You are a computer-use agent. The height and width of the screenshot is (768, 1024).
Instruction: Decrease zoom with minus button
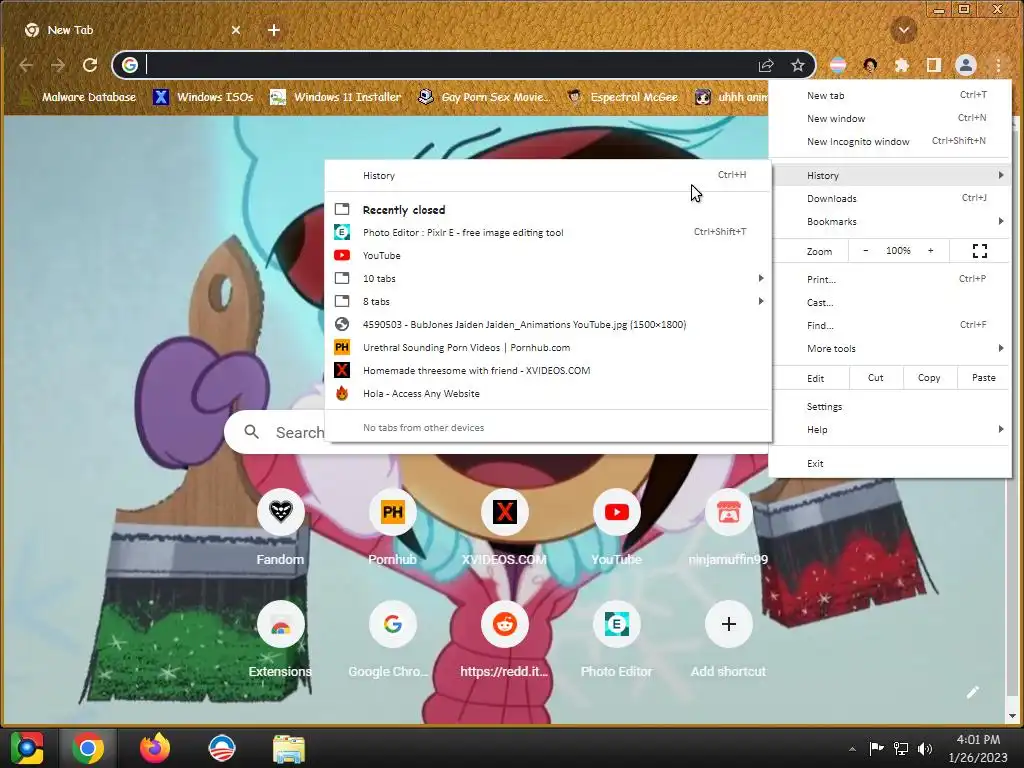(x=866, y=251)
